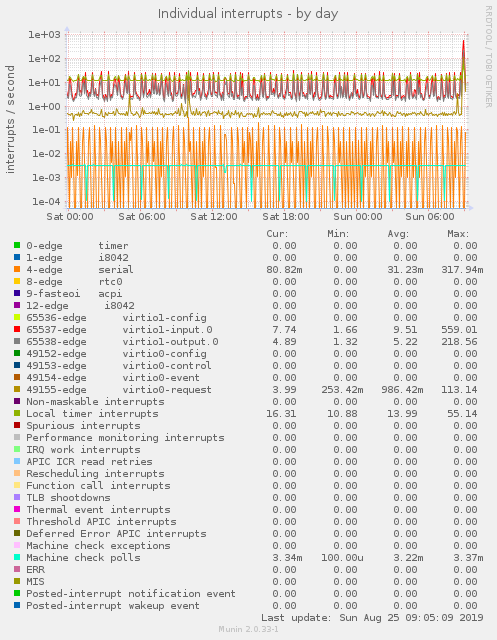Click the 559.01 max value for virtio1-input.0
The width and height of the screenshot is (497, 640).
(x=459, y=329)
